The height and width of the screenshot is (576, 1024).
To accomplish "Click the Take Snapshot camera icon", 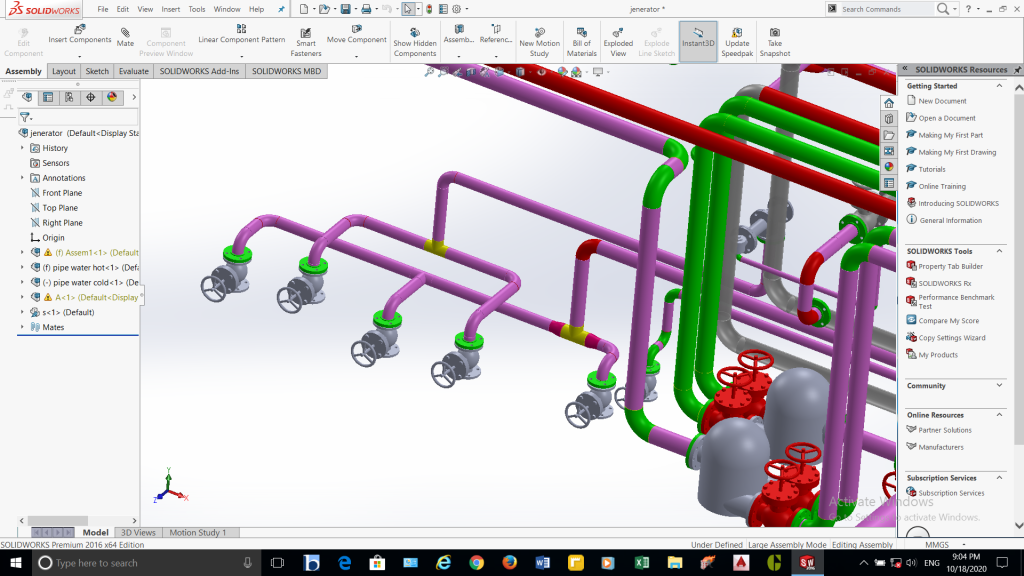I will coord(774,32).
